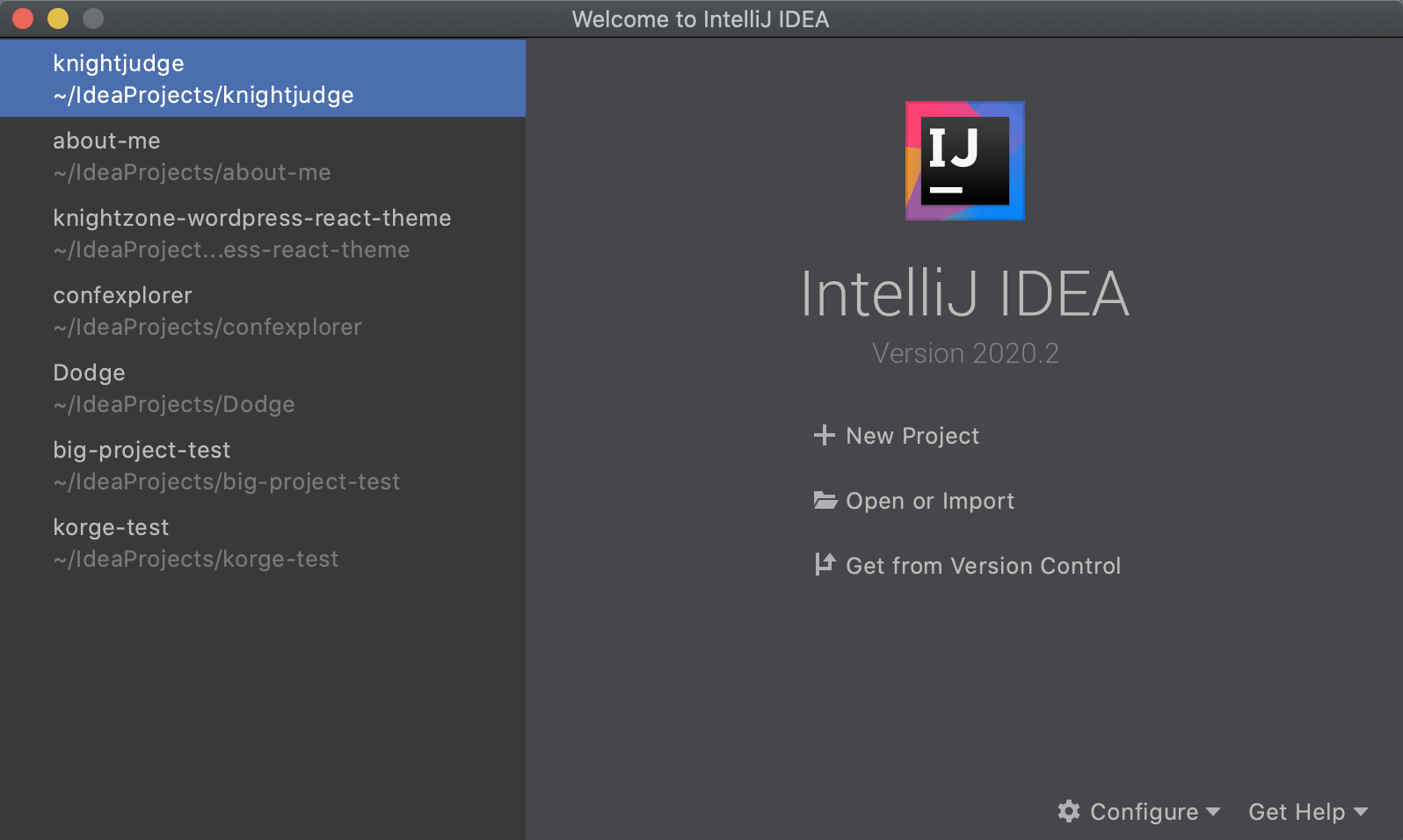Minimize the window with yellow button
Image resolution: width=1403 pixels, height=840 pixels.
tap(58, 18)
